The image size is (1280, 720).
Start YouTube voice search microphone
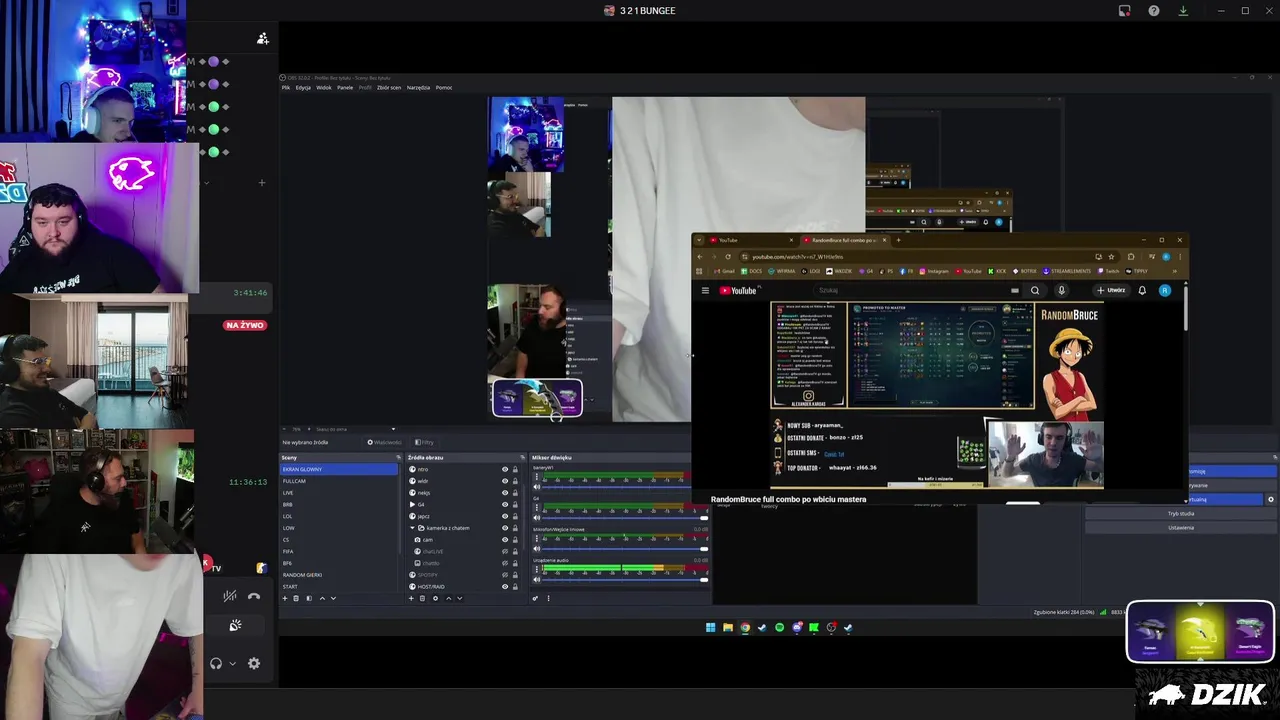click(1062, 290)
